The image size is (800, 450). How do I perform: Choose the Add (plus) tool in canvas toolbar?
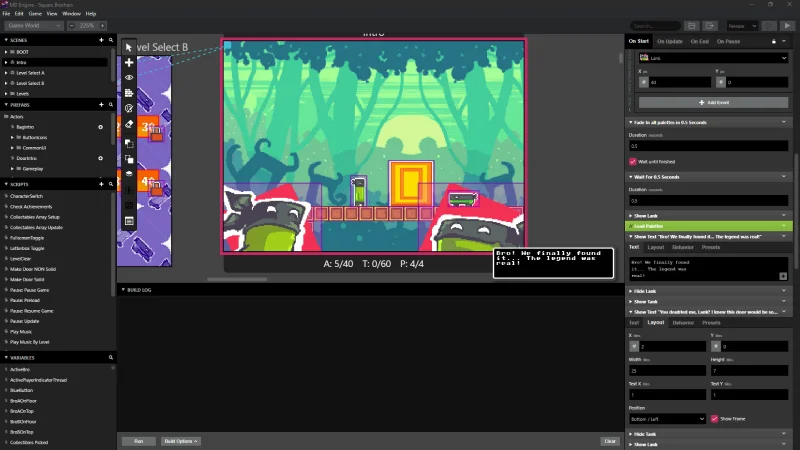click(129, 62)
